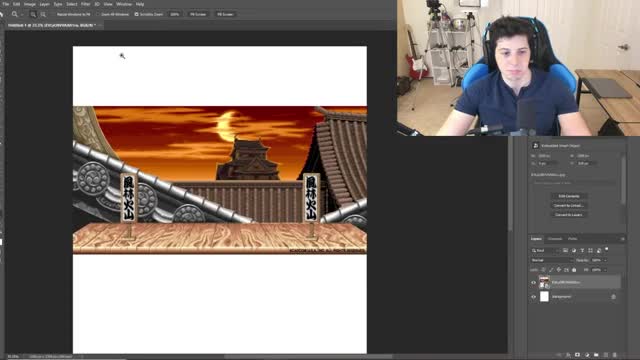The height and width of the screenshot is (360, 640).
Task: Open the layer comp dropdown in Properties
Action: 574,183
